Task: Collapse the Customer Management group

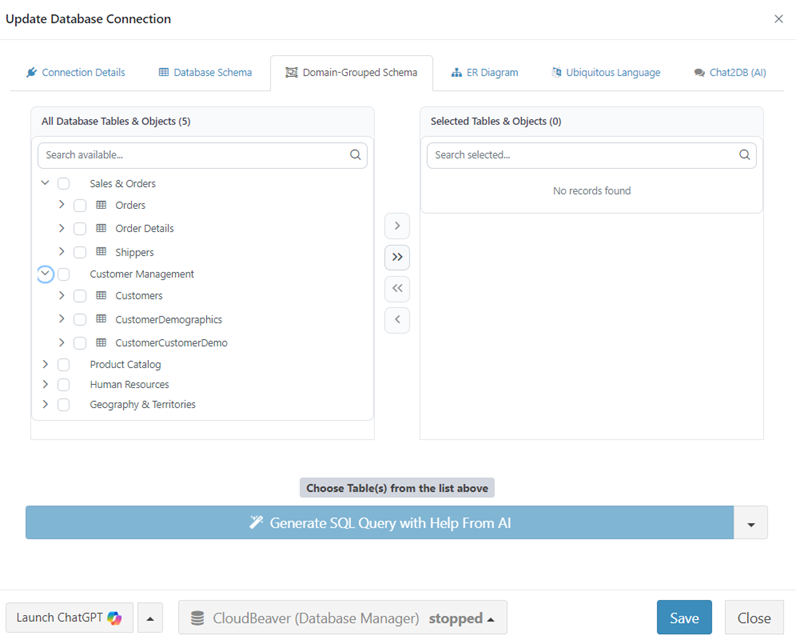Action: coord(45,273)
